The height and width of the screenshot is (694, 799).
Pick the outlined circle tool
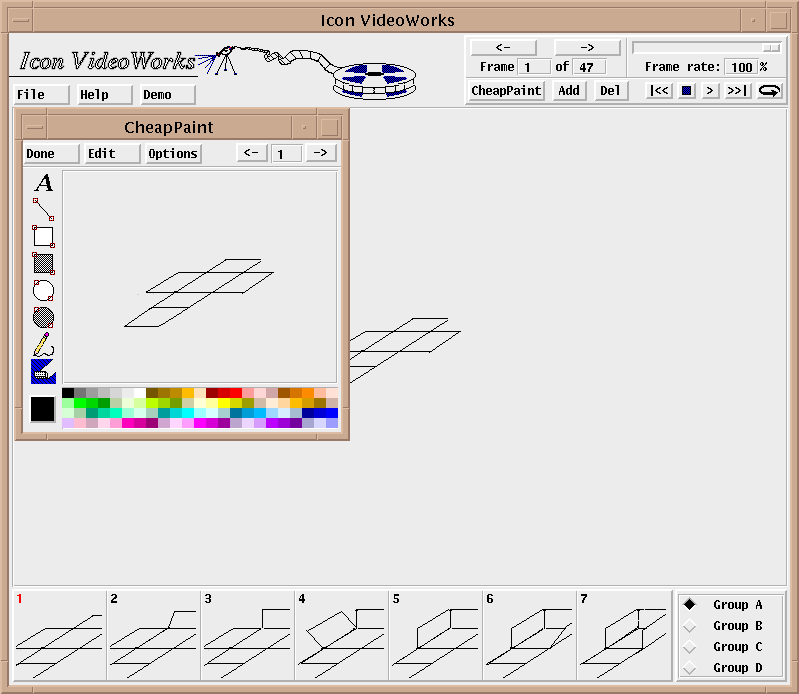(43, 291)
